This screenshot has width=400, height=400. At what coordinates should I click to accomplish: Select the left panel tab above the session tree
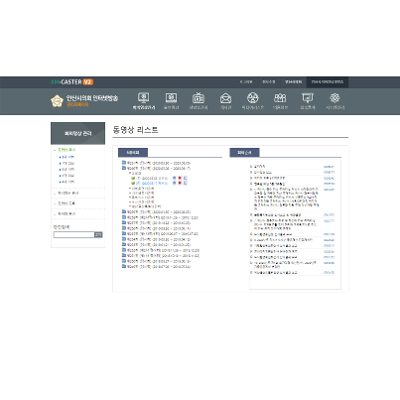coord(133,153)
